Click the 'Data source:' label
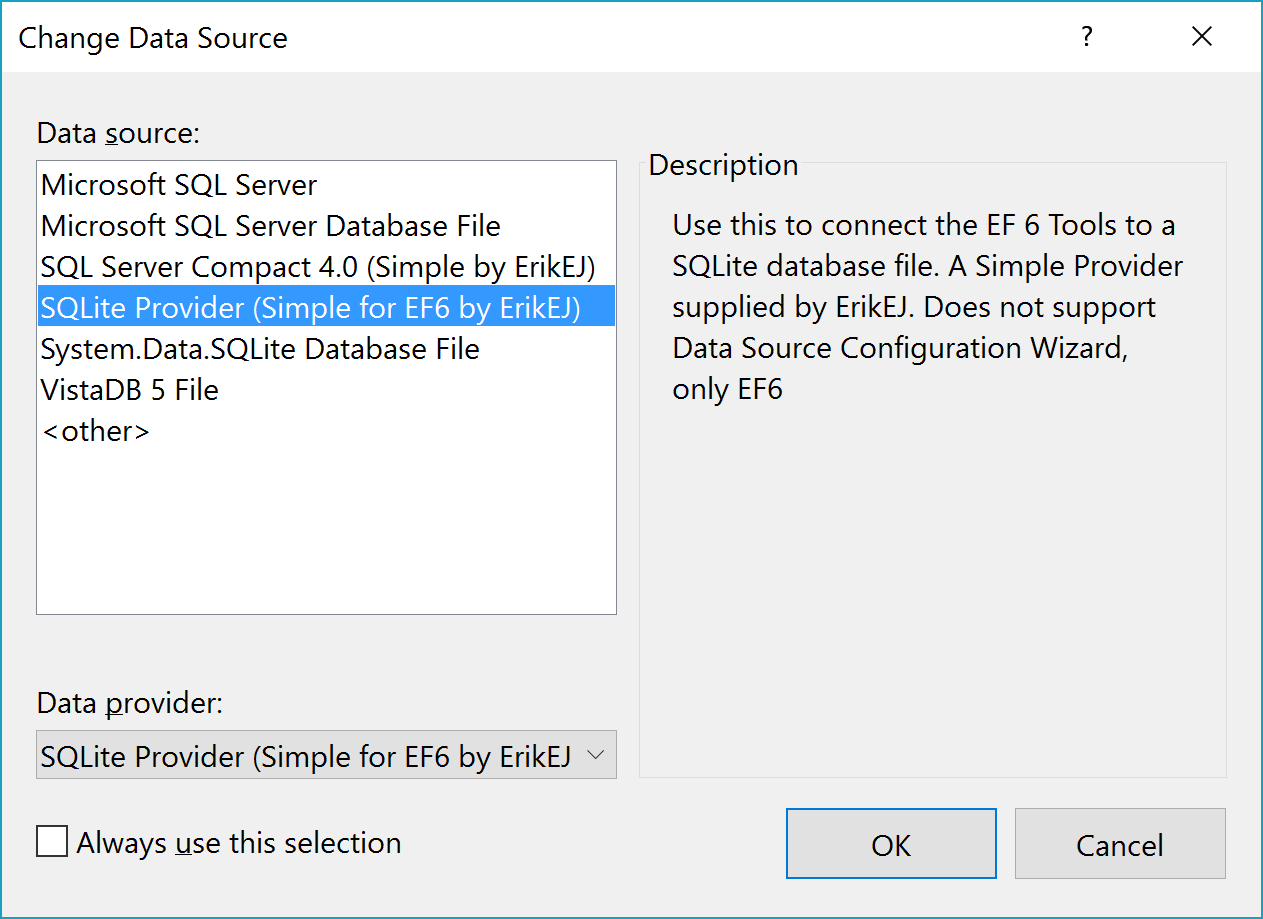 point(119,133)
